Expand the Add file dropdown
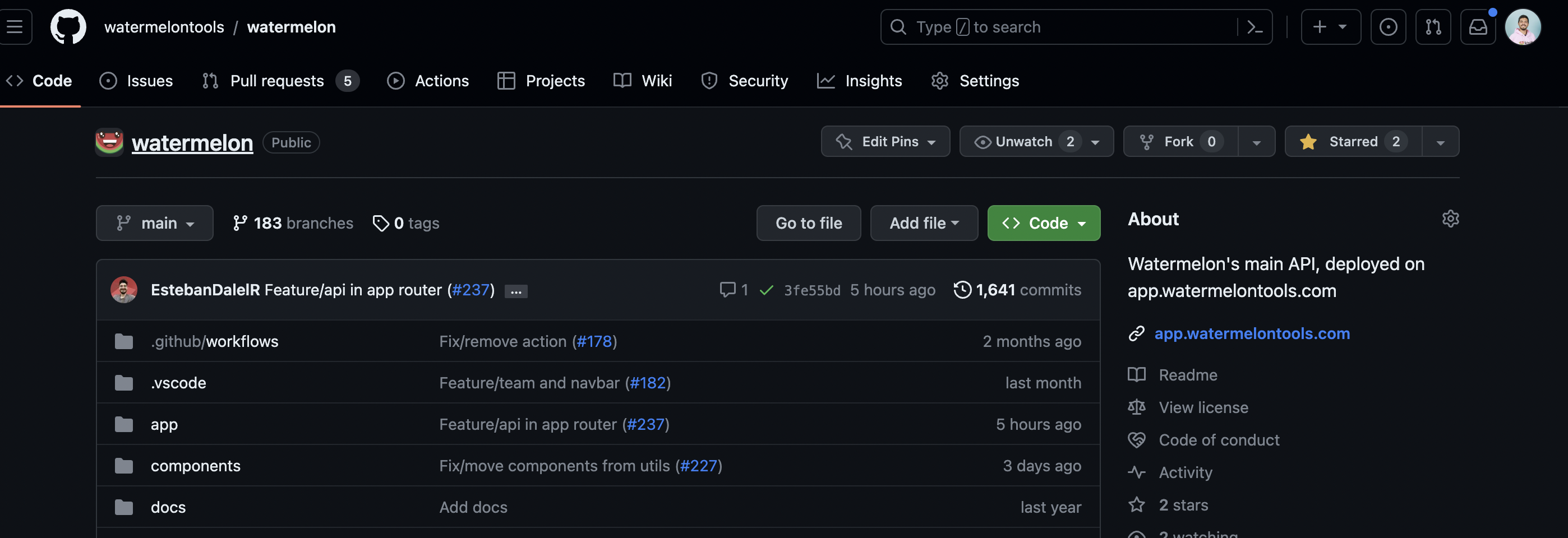This screenshot has width=1568, height=538. [924, 224]
